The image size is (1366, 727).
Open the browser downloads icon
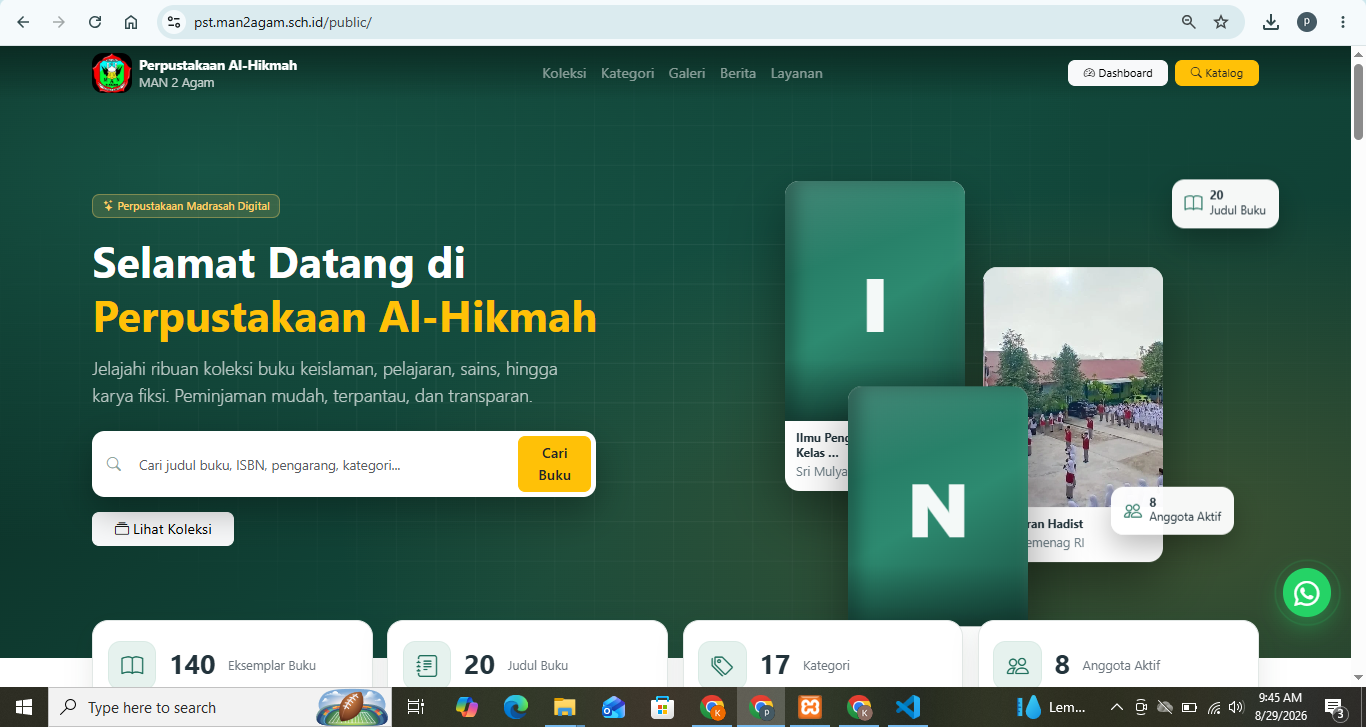[1271, 22]
